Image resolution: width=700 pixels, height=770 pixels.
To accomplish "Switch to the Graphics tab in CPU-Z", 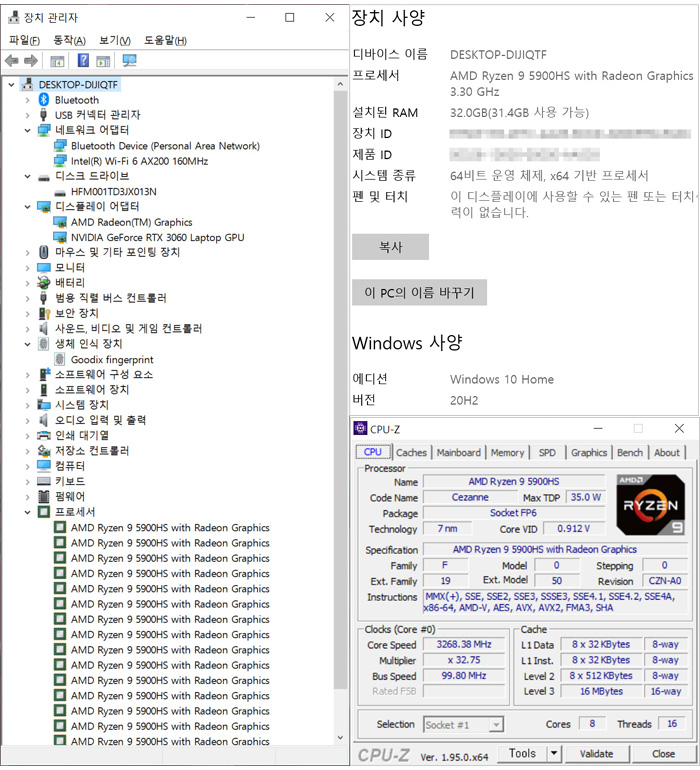I will 589,452.
